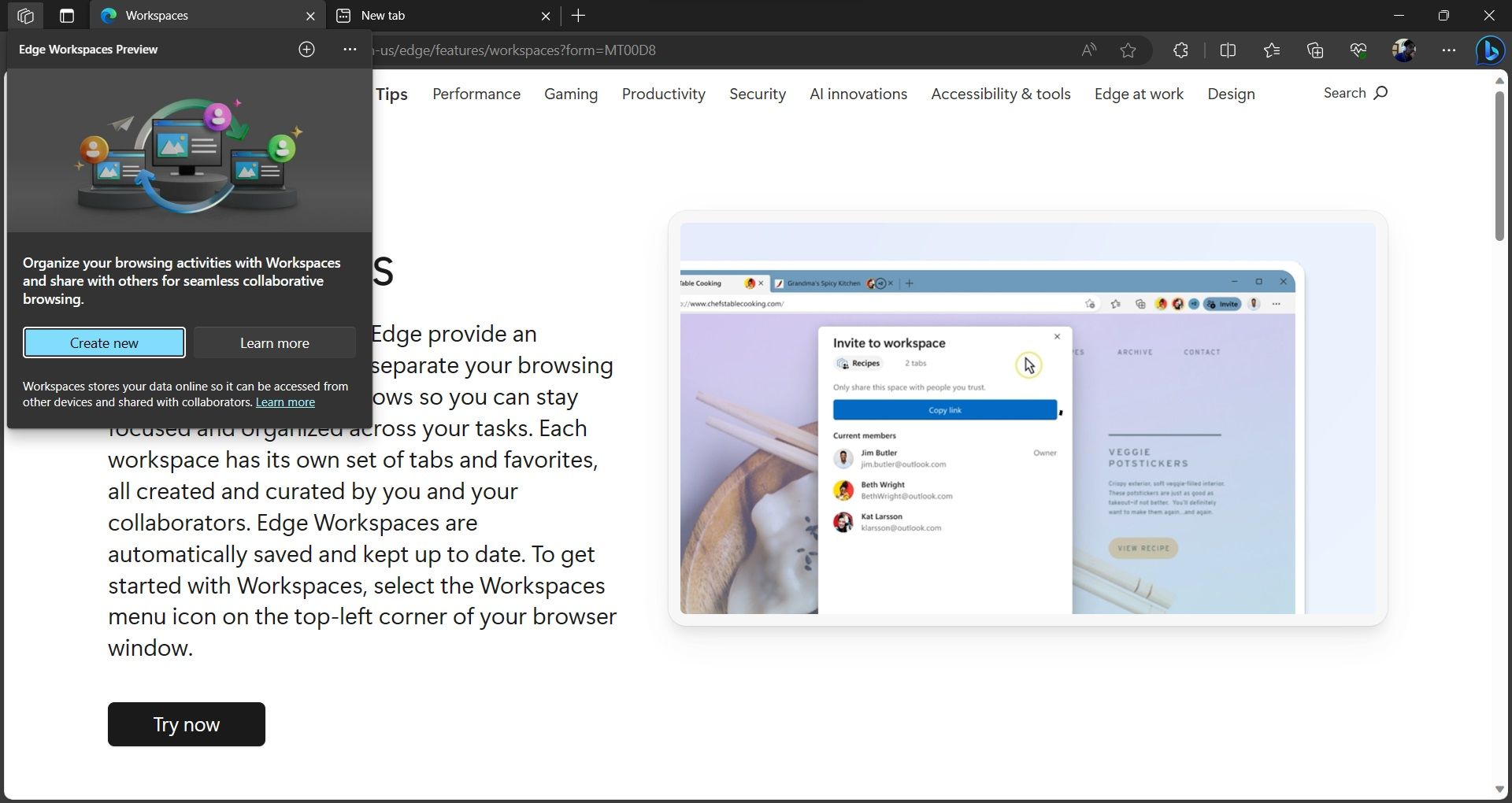The height and width of the screenshot is (803, 1512).
Task: Add this page to favorites
Action: pyautogui.click(x=1128, y=50)
